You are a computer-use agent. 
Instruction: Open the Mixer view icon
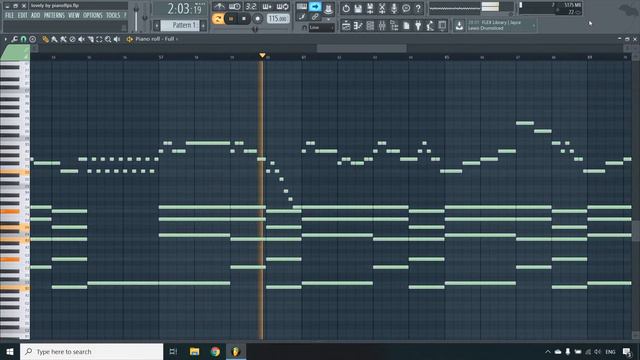point(382,26)
